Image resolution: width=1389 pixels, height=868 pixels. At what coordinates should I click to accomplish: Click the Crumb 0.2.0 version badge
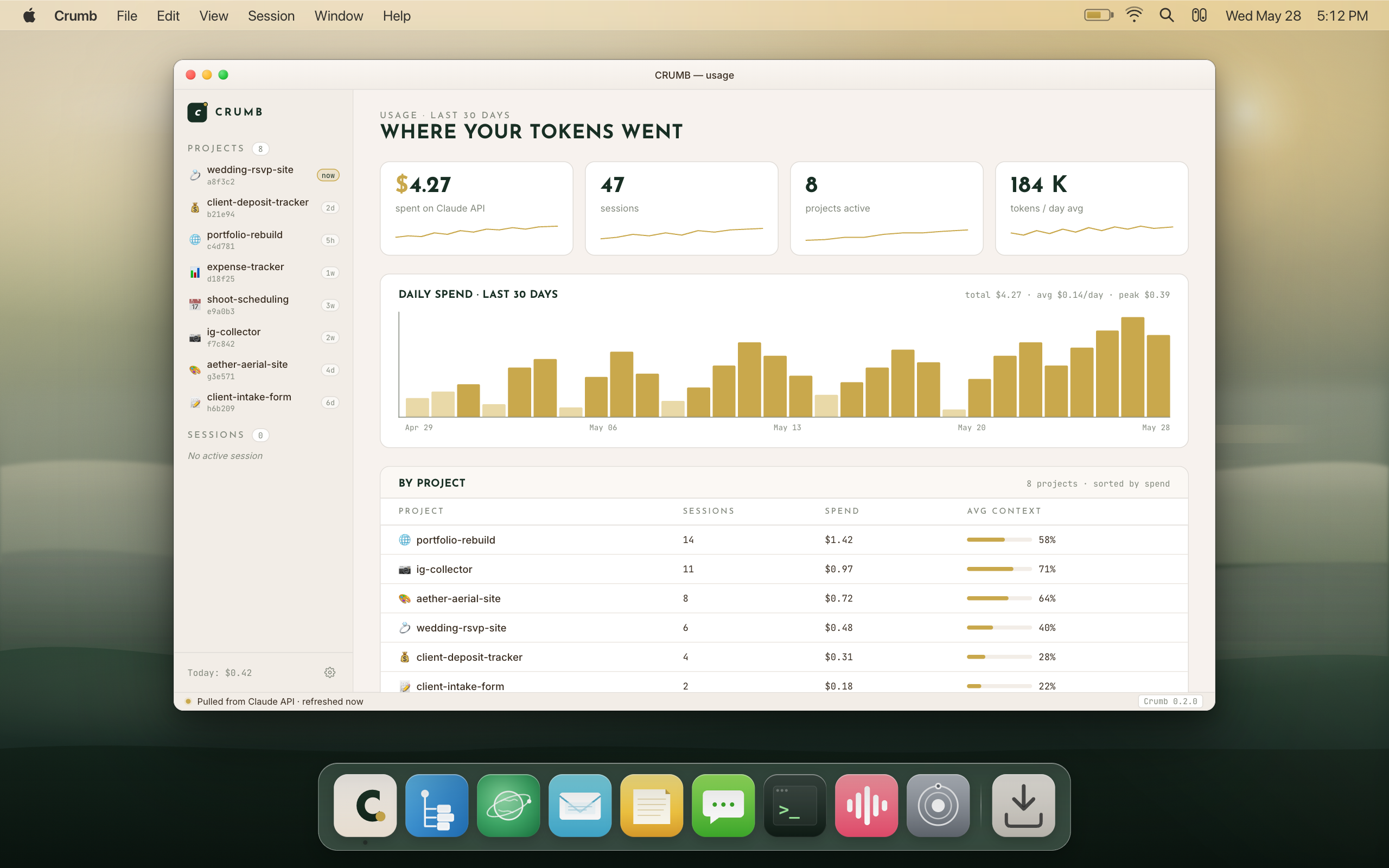click(x=1170, y=701)
